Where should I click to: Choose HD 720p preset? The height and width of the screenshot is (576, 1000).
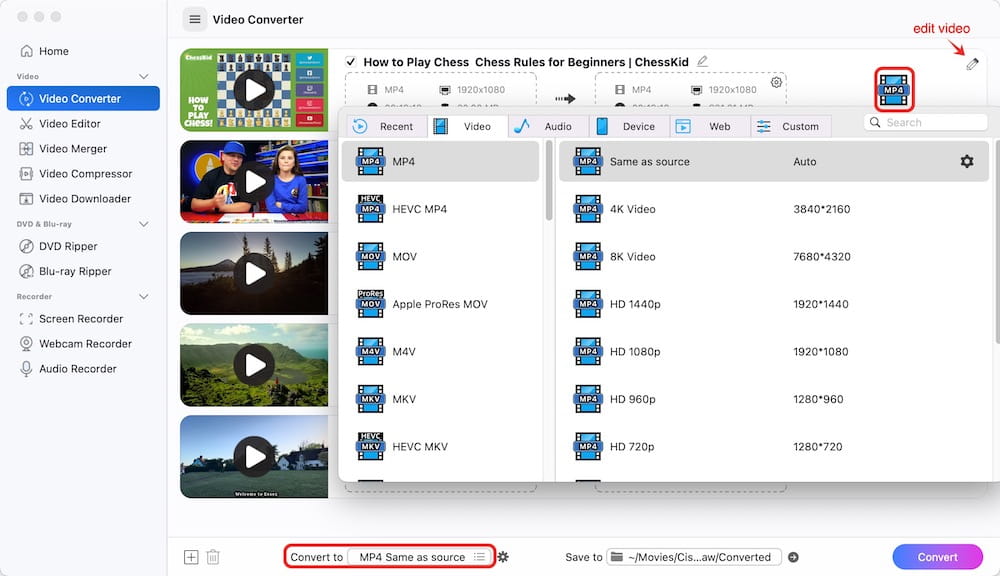tap(774, 447)
